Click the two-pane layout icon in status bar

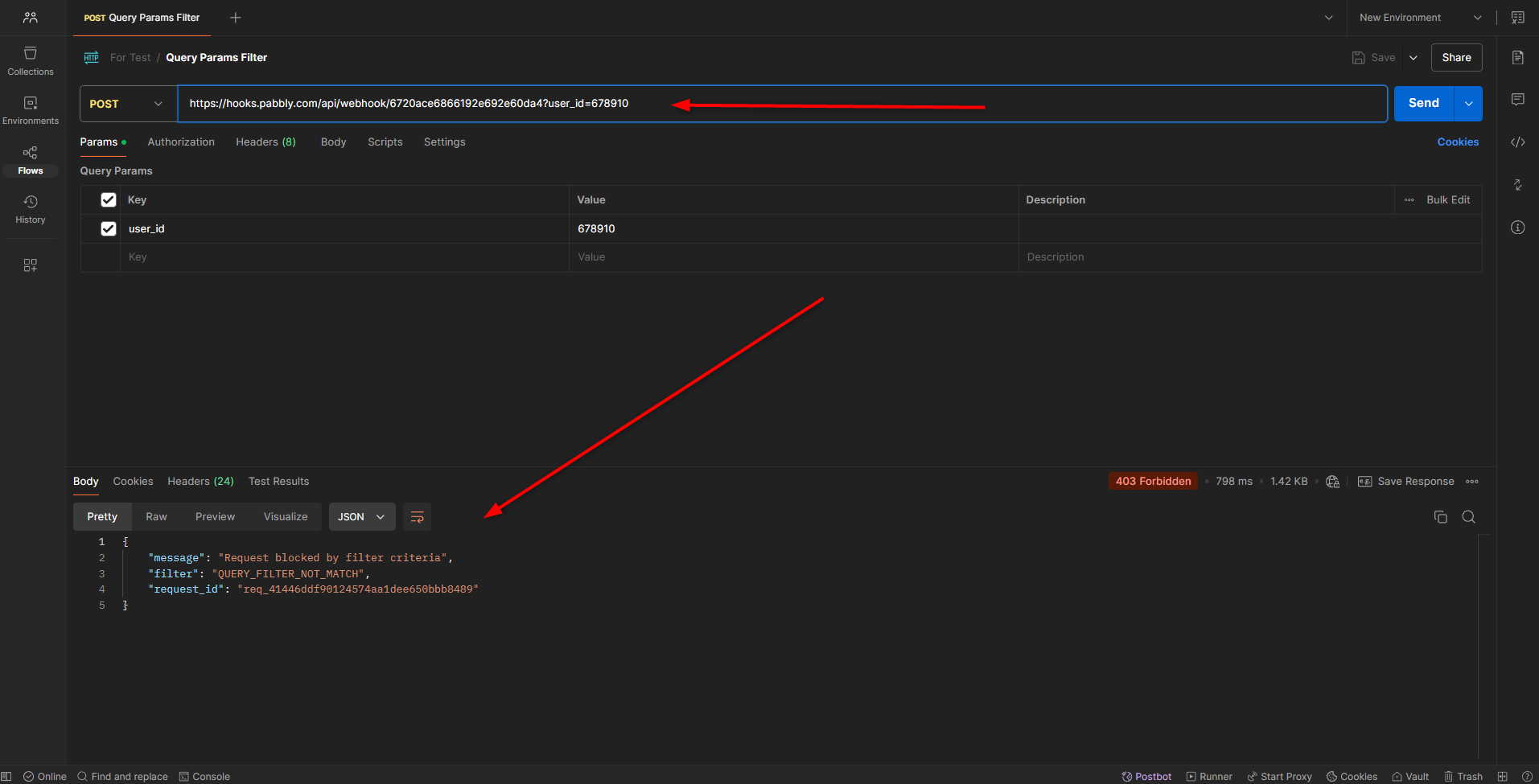point(1502,776)
